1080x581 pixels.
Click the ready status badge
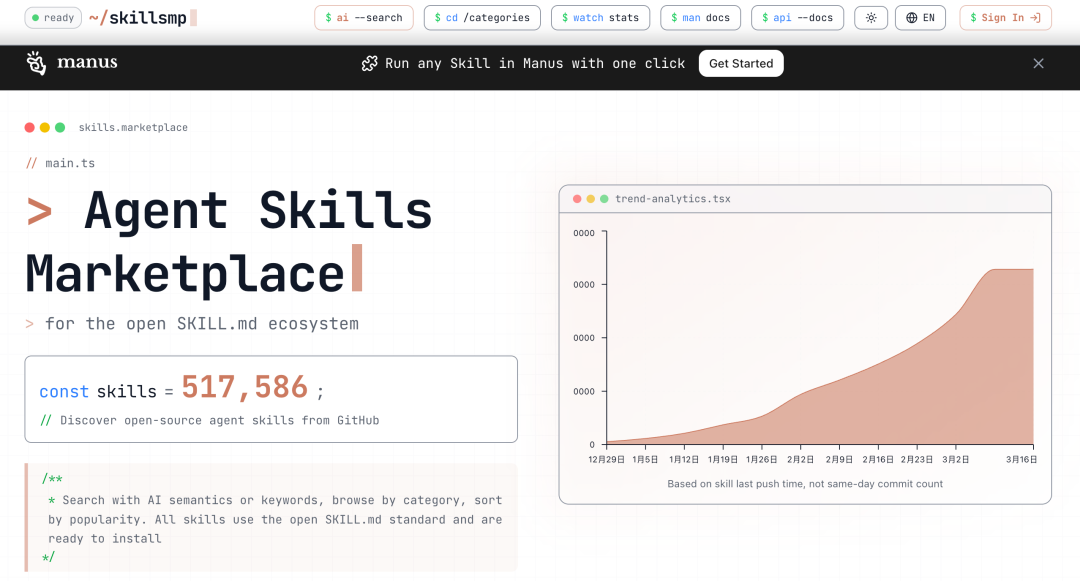(x=53, y=18)
